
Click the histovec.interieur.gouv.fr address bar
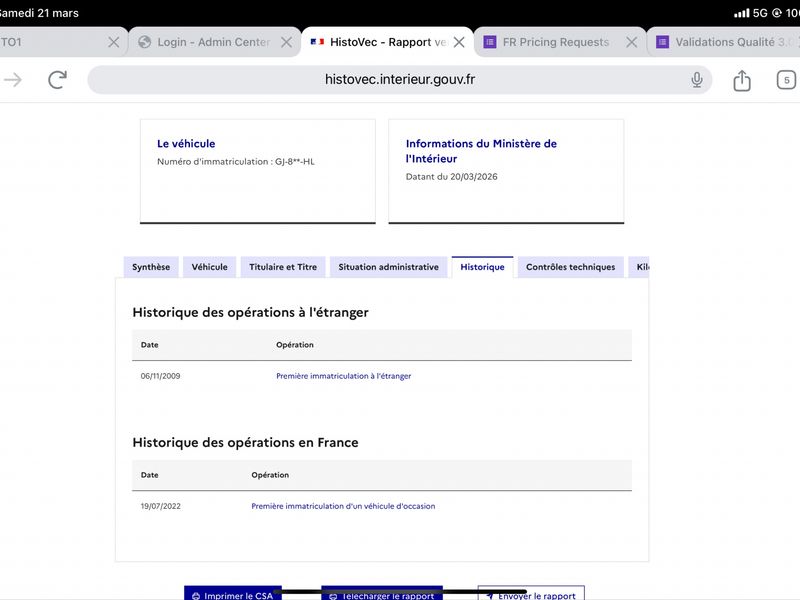pyautogui.click(x=399, y=80)
